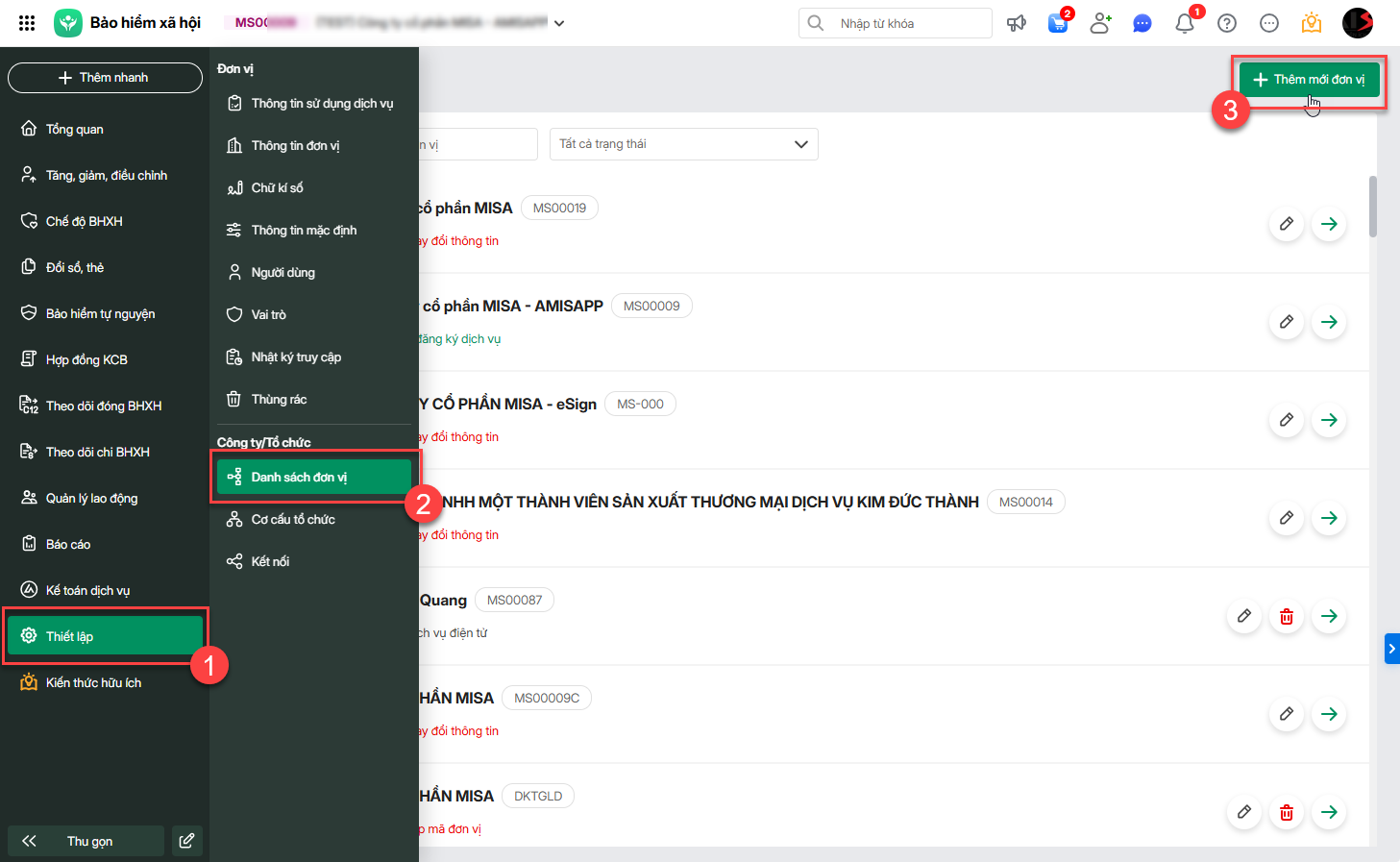
Task: Delete unit MS00087 with trash icon
Action: coord(1287,616)
